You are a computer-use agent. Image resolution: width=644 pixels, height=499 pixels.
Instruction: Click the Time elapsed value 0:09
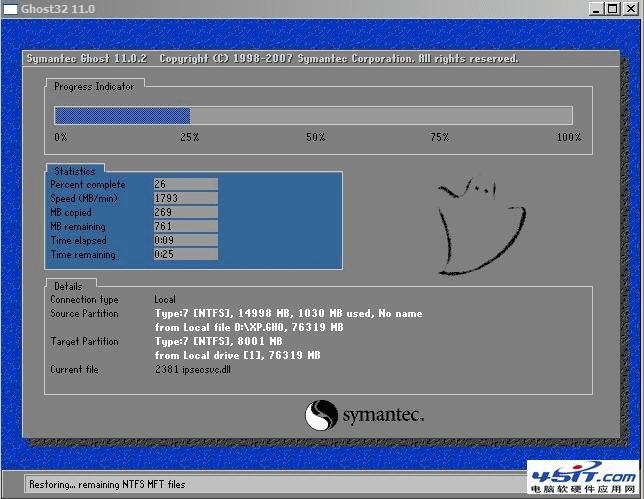point(186,240)
